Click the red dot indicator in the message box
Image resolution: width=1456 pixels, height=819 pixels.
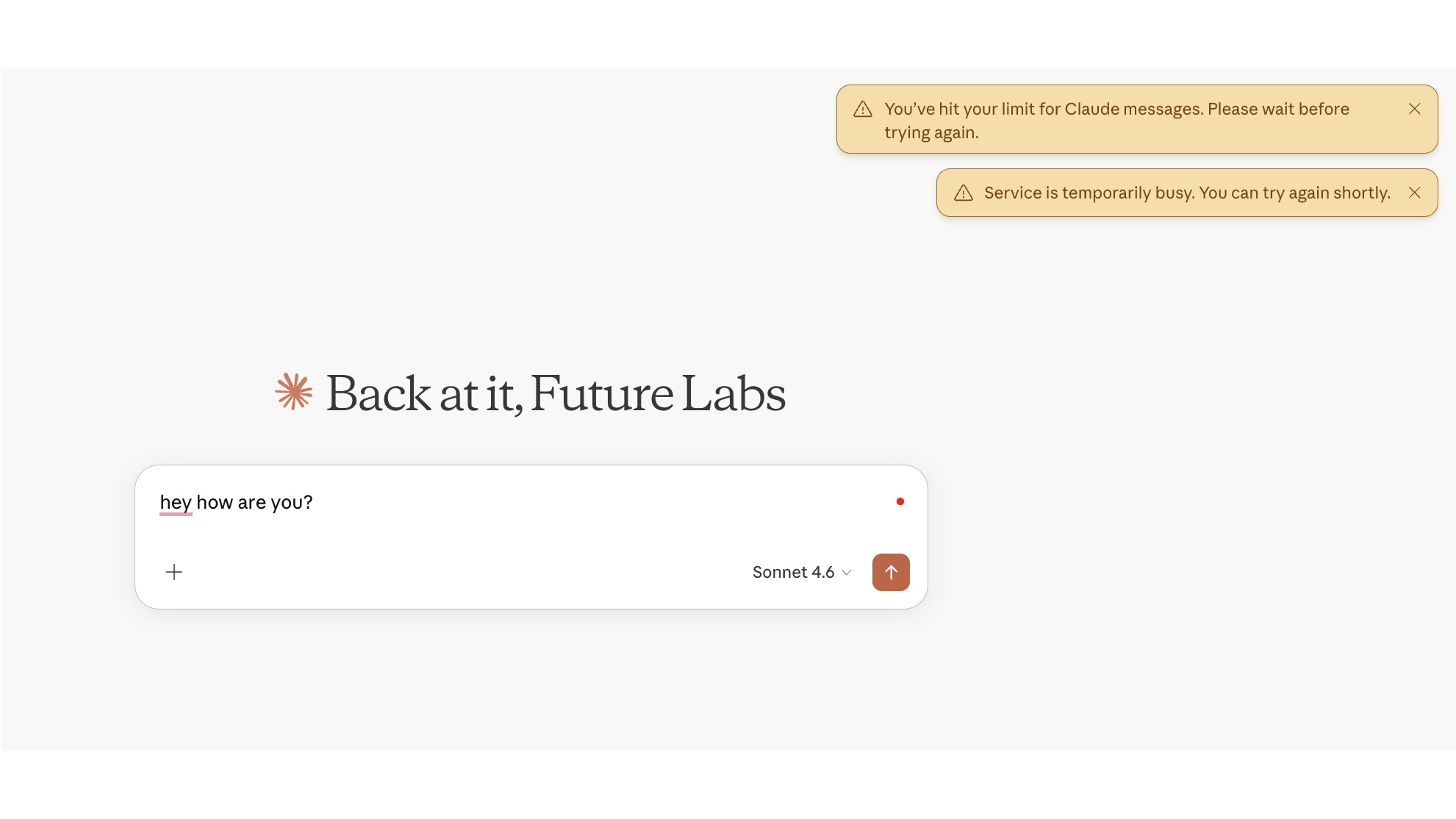(900, 501)
